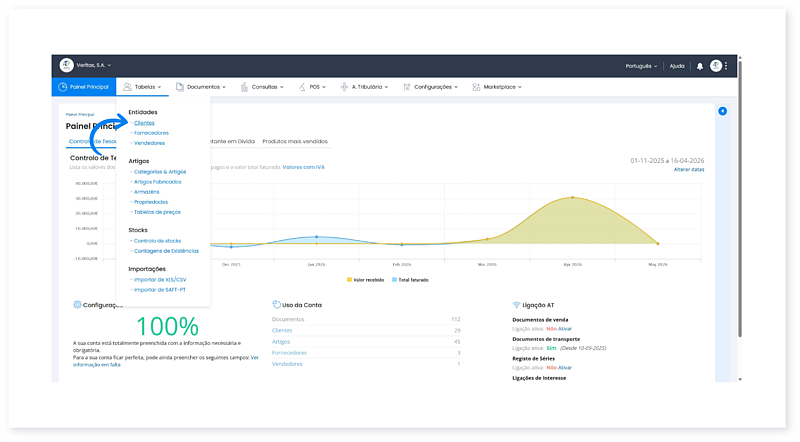Image resolution: width=800 pixels, height=442 pixels.
Task: Open Artigos Fabricados menu entry
Action: click(157, 182)
